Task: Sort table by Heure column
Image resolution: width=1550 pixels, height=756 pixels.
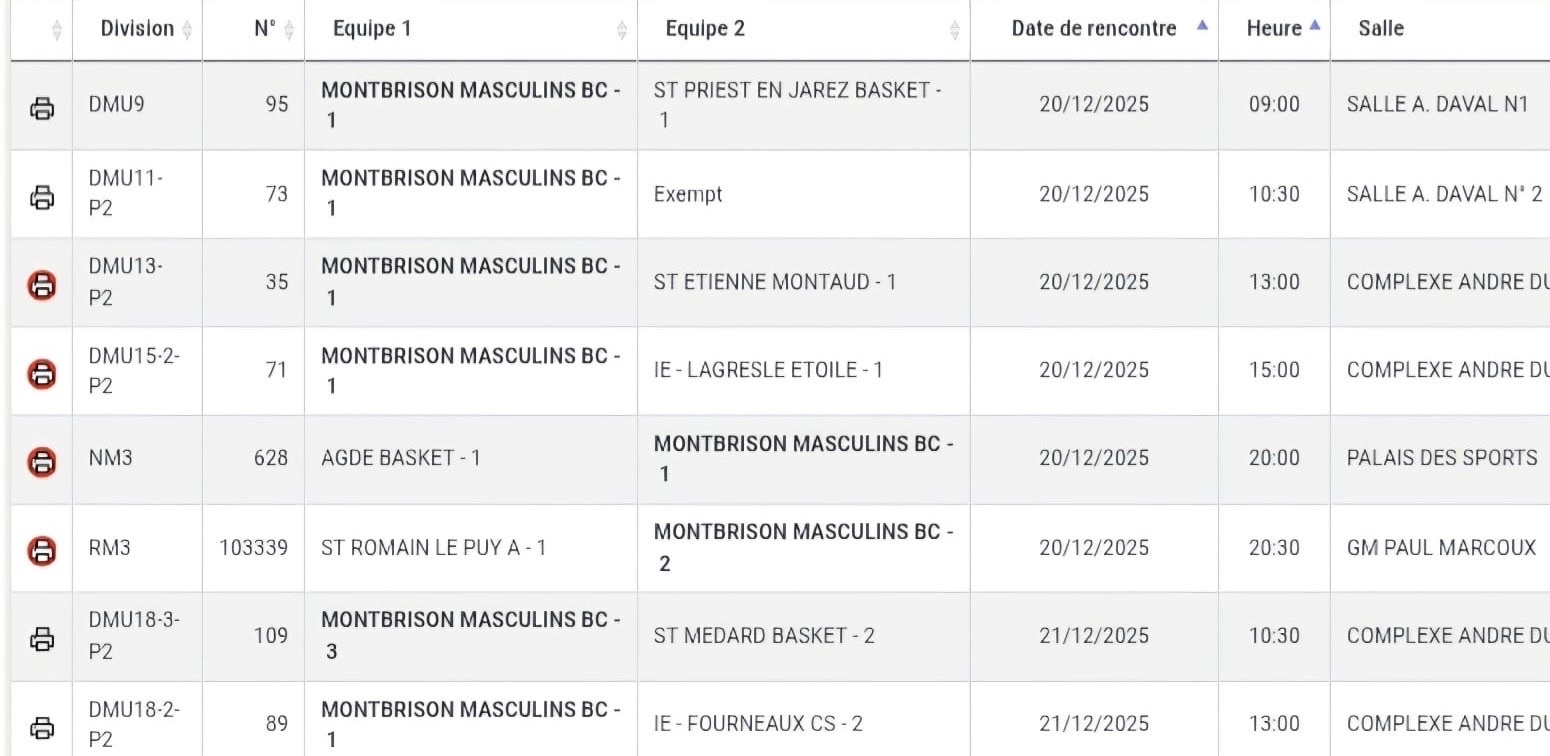Action: (x=1273, y=29)
